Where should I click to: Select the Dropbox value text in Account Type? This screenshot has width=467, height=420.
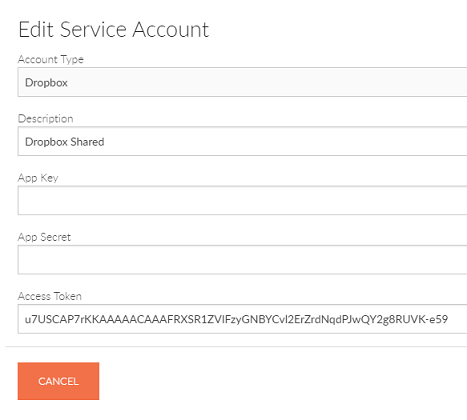(46, 83)
